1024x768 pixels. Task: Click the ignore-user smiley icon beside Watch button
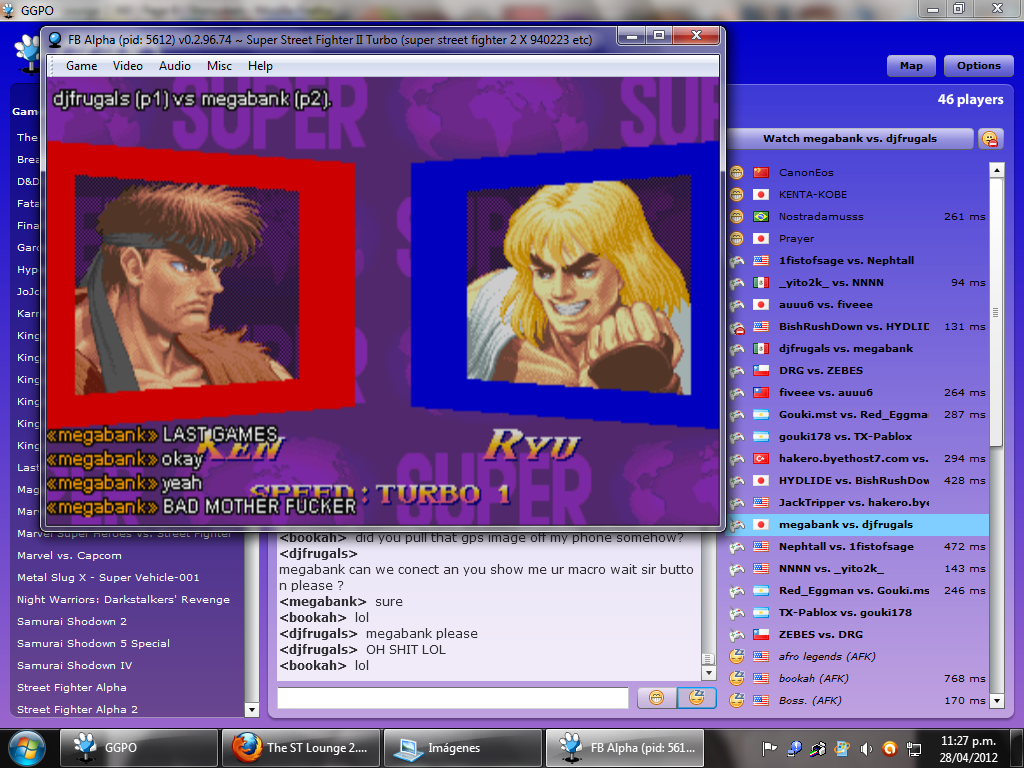pyautogui.click(x=990, y=138)
